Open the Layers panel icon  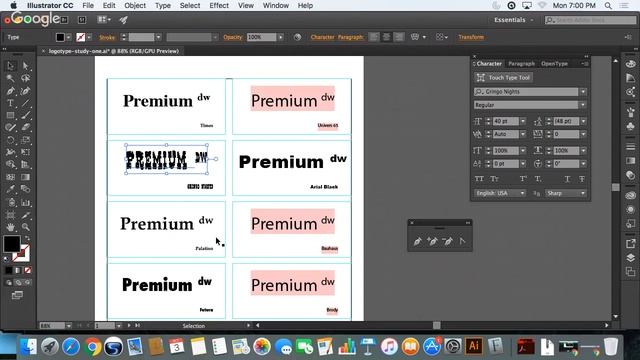point(631,258)
